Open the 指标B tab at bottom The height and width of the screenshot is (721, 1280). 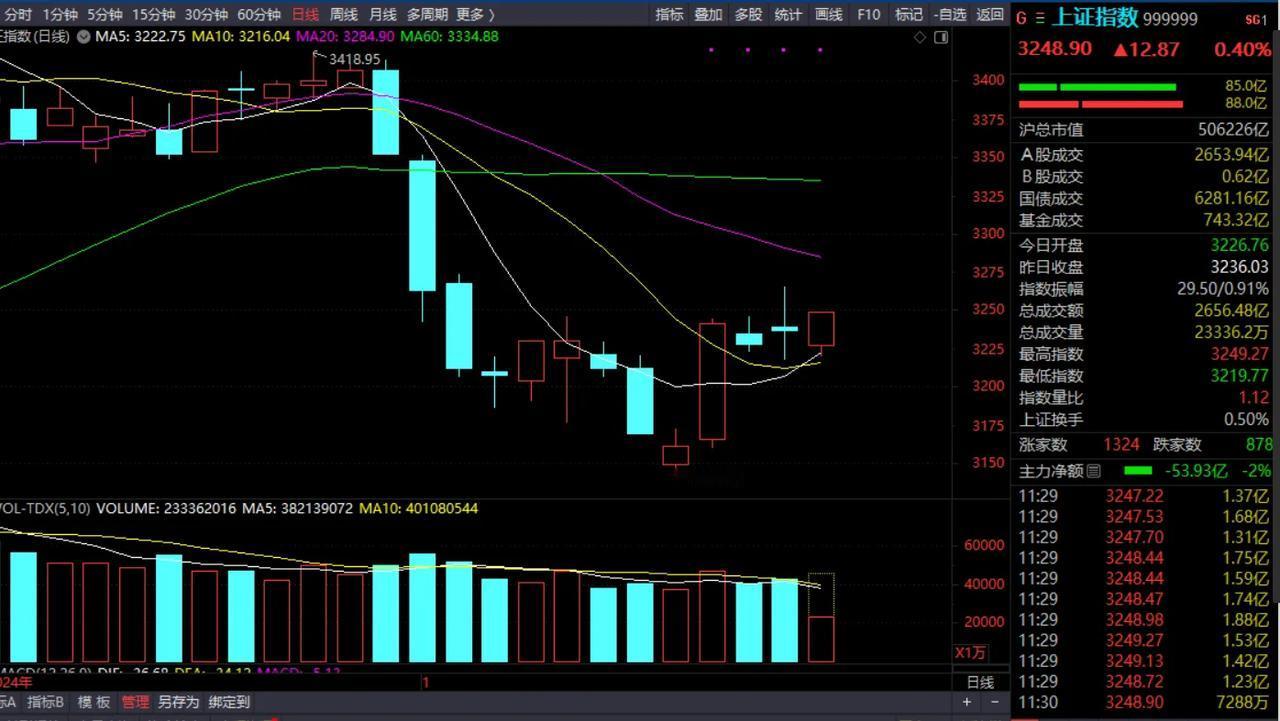45,702
